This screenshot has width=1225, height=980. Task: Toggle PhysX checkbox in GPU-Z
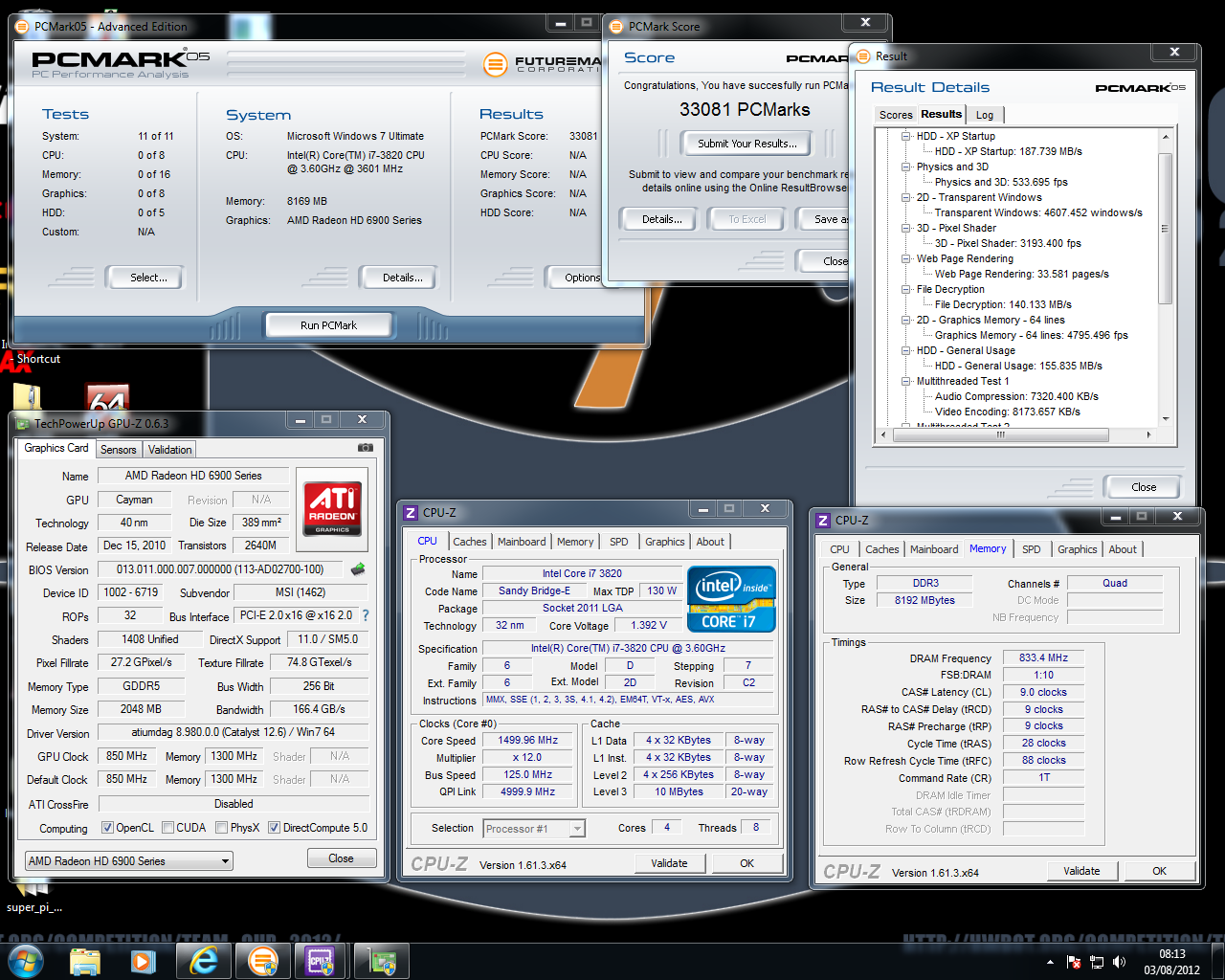click(221, 828)
